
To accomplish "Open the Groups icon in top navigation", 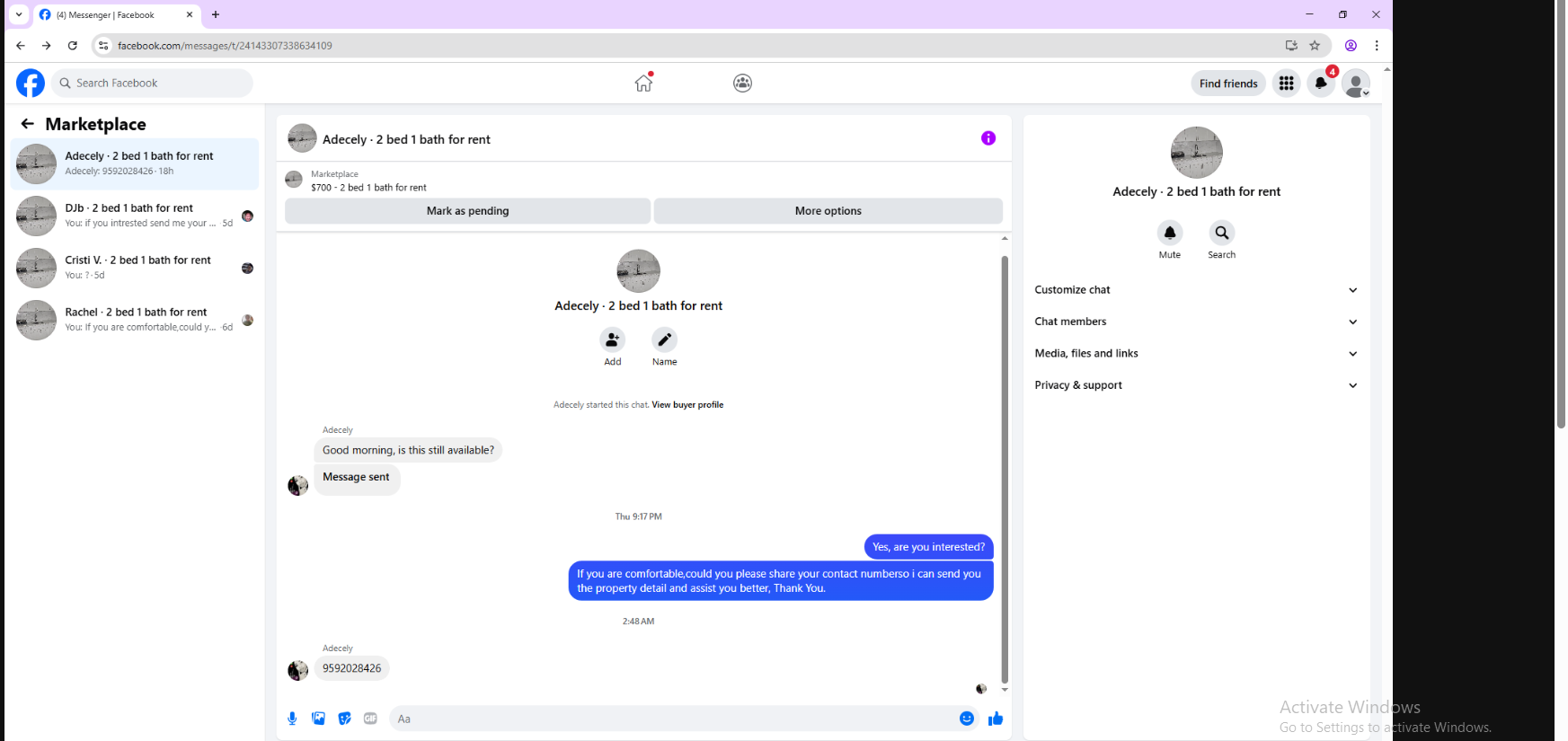I will [742, 83].
